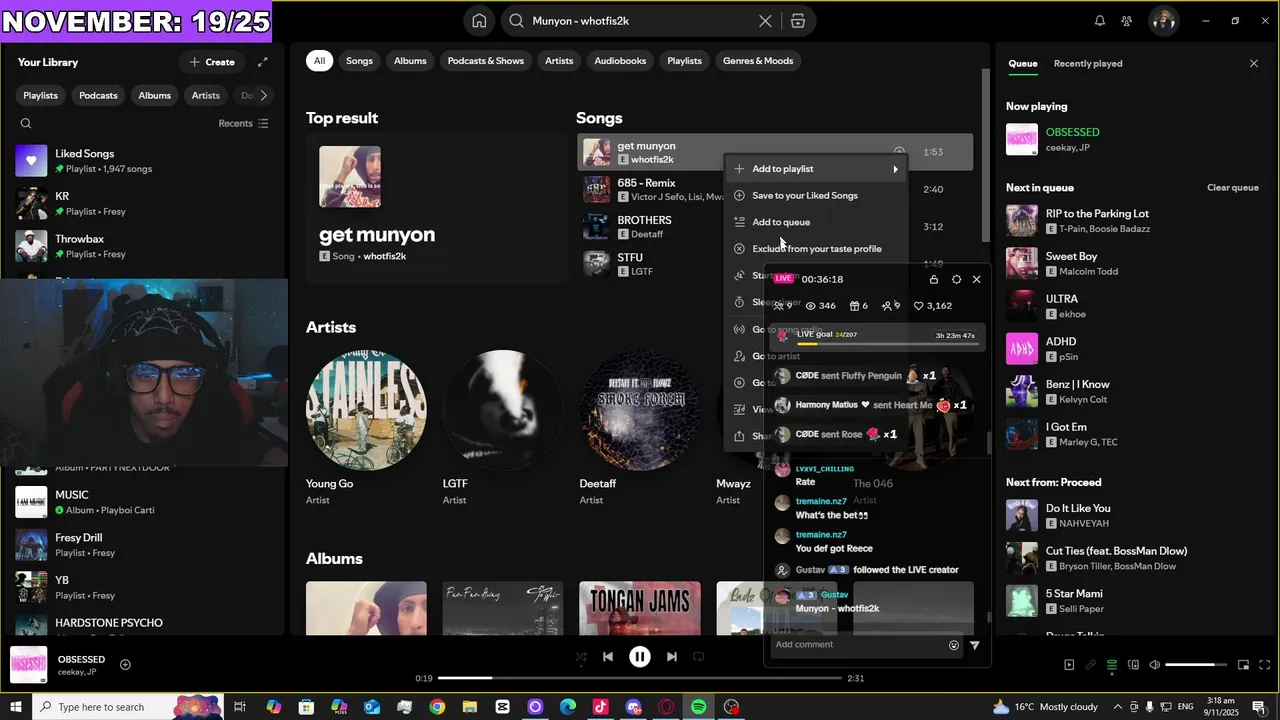Viewport: 1280px width, 720px height.
Task: Toggle the added checkmark on get munyon row
Action: (899, 152)
